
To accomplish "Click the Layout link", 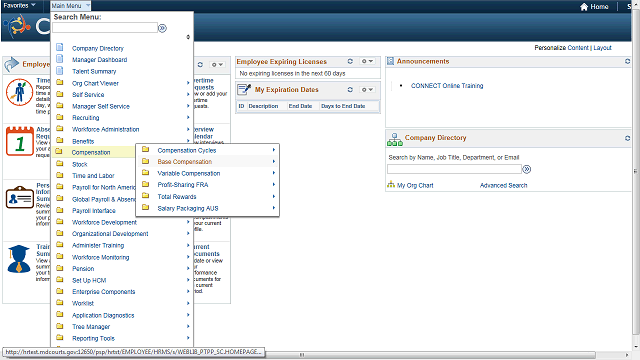I will click(602, 48).
